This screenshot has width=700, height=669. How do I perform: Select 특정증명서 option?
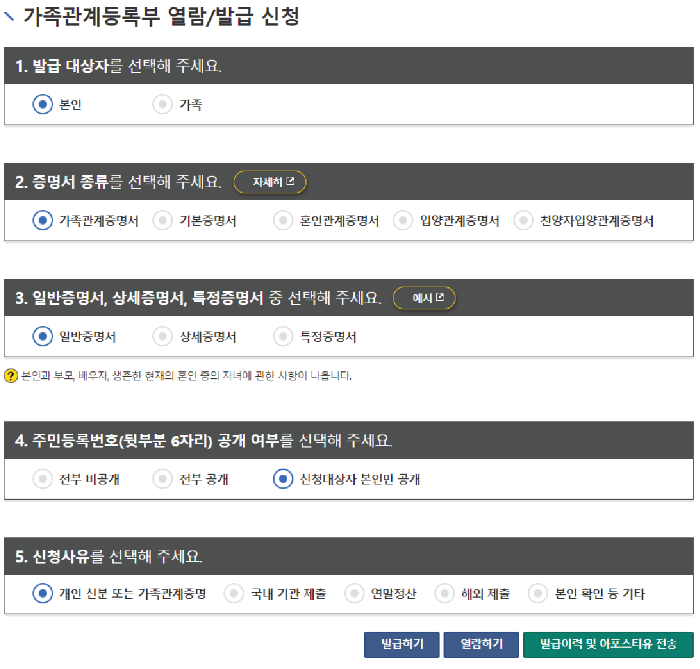(283, 337)
